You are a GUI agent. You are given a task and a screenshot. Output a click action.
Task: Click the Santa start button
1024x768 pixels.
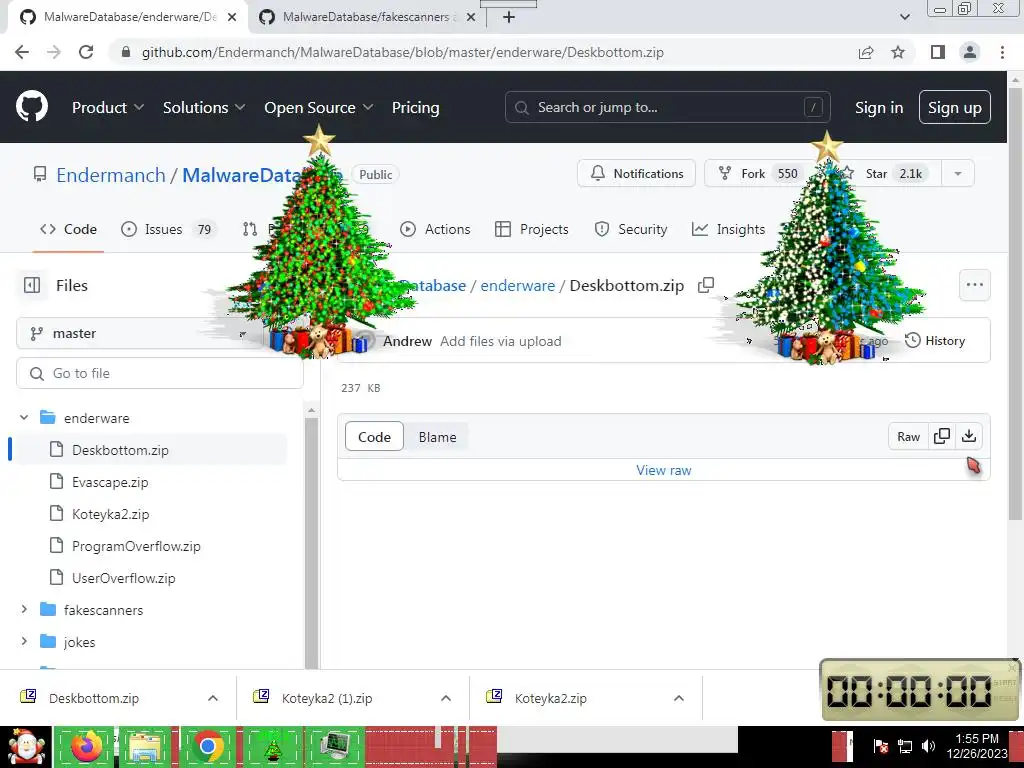point(25,746)
